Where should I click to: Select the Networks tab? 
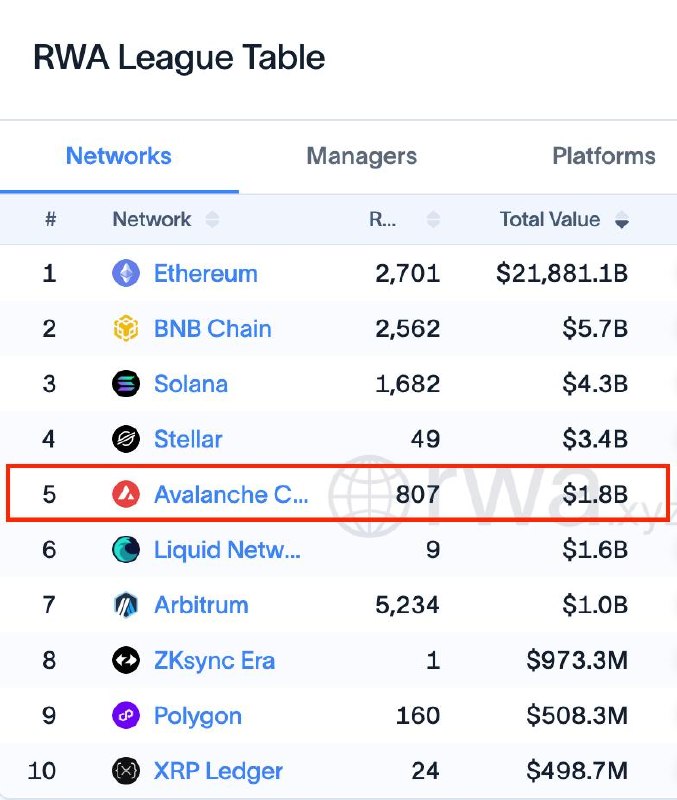119,156
